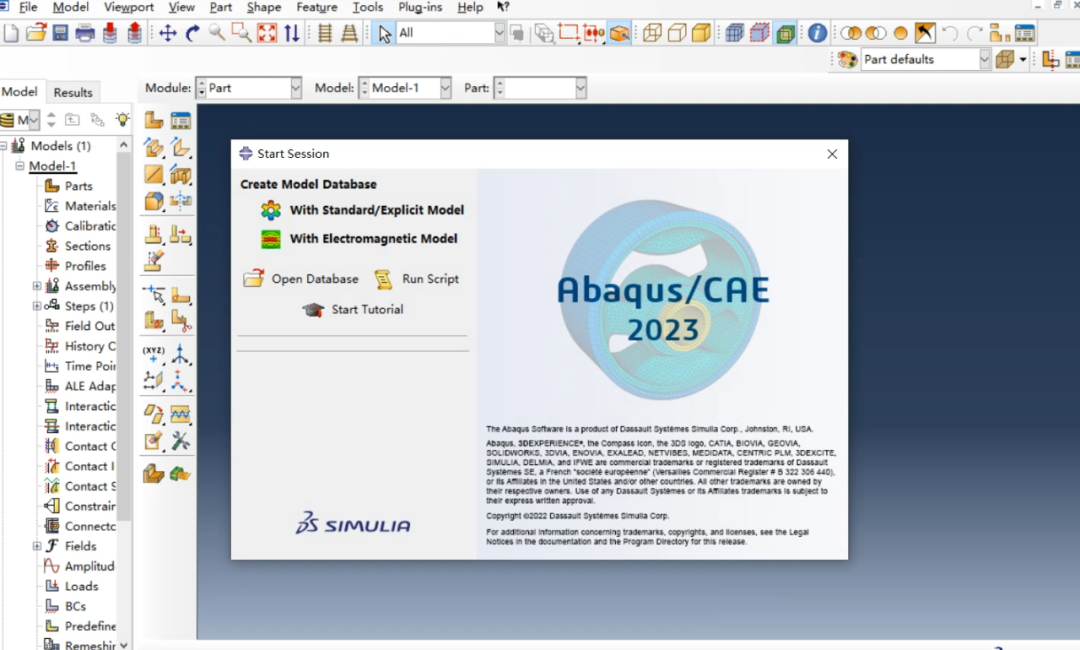Switch to the Results tab
The width and height of the screenshot is (1080, 650).
(73, 92)
